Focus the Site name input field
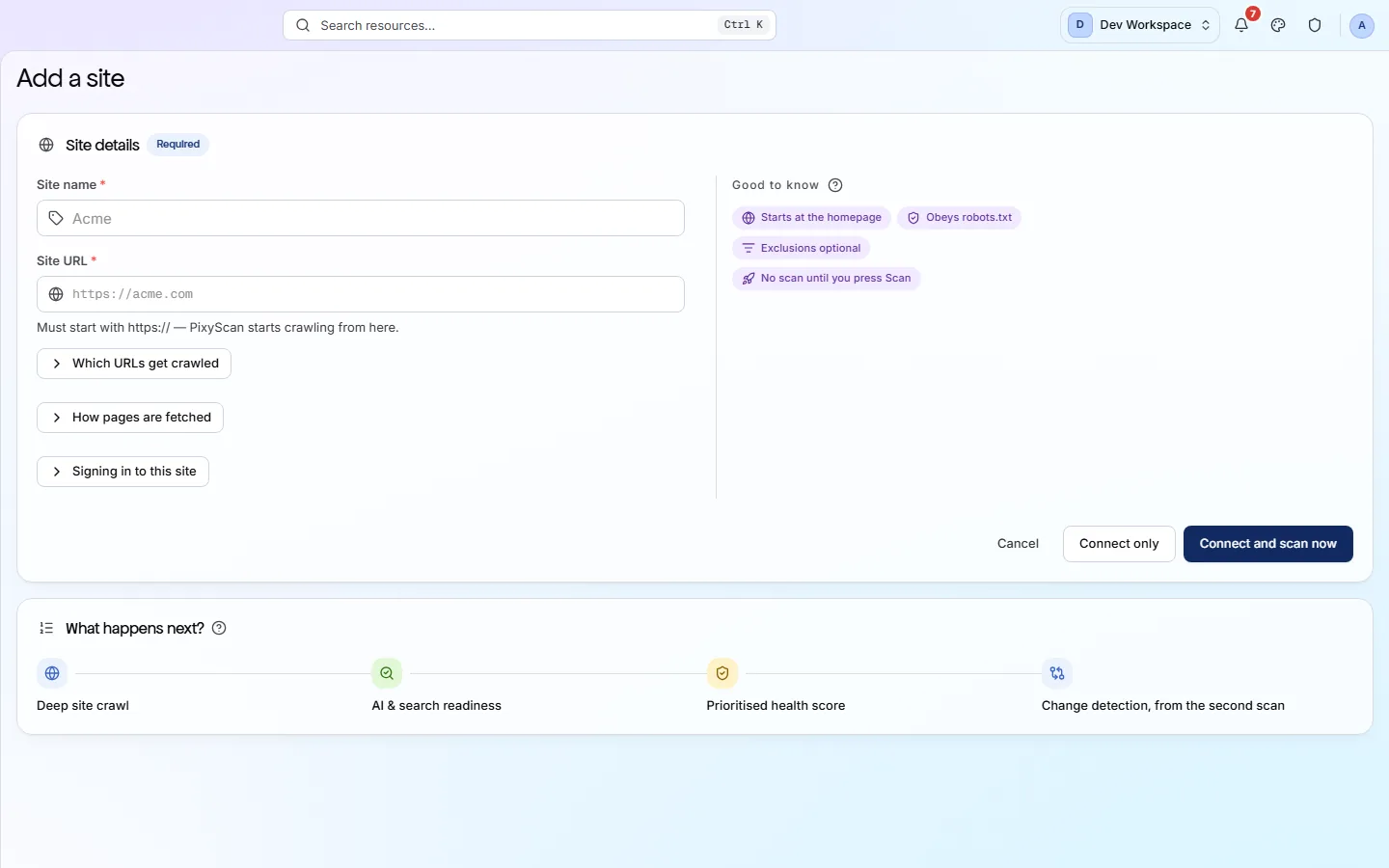The image size is (1389, 868). 361,218
